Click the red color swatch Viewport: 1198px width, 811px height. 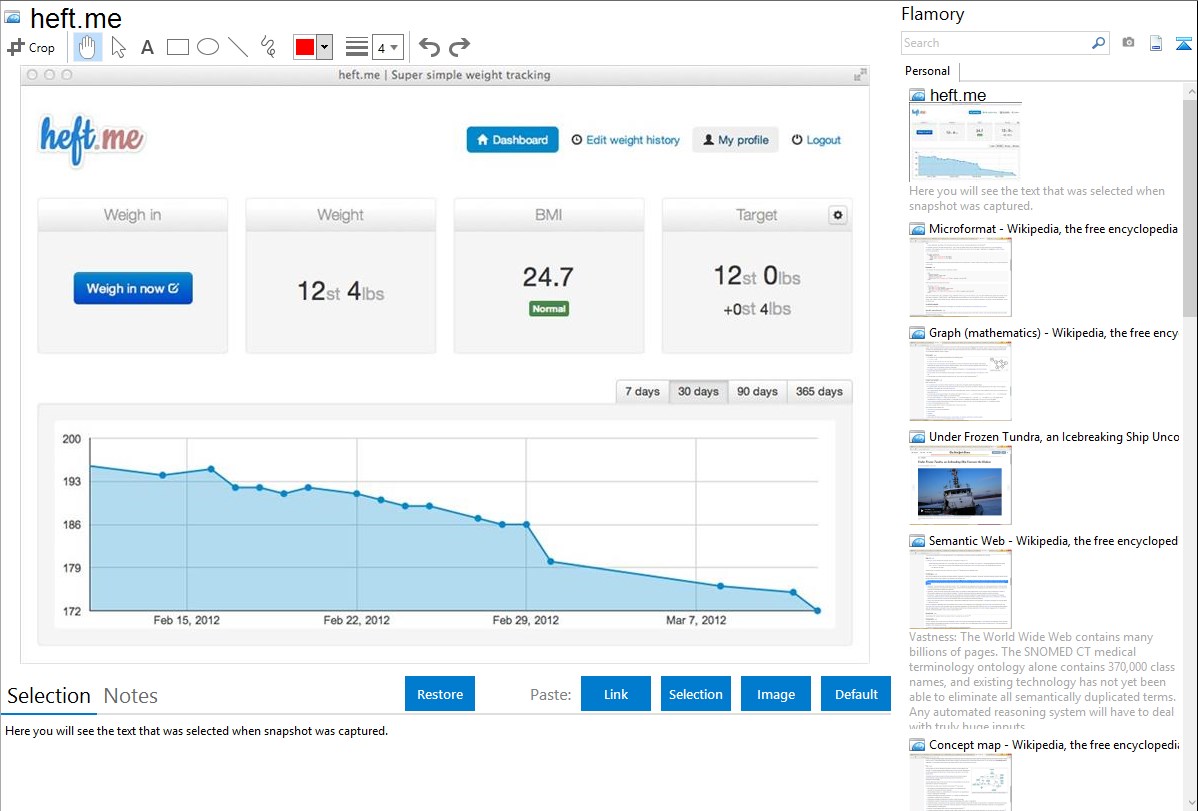click(305, 47)
